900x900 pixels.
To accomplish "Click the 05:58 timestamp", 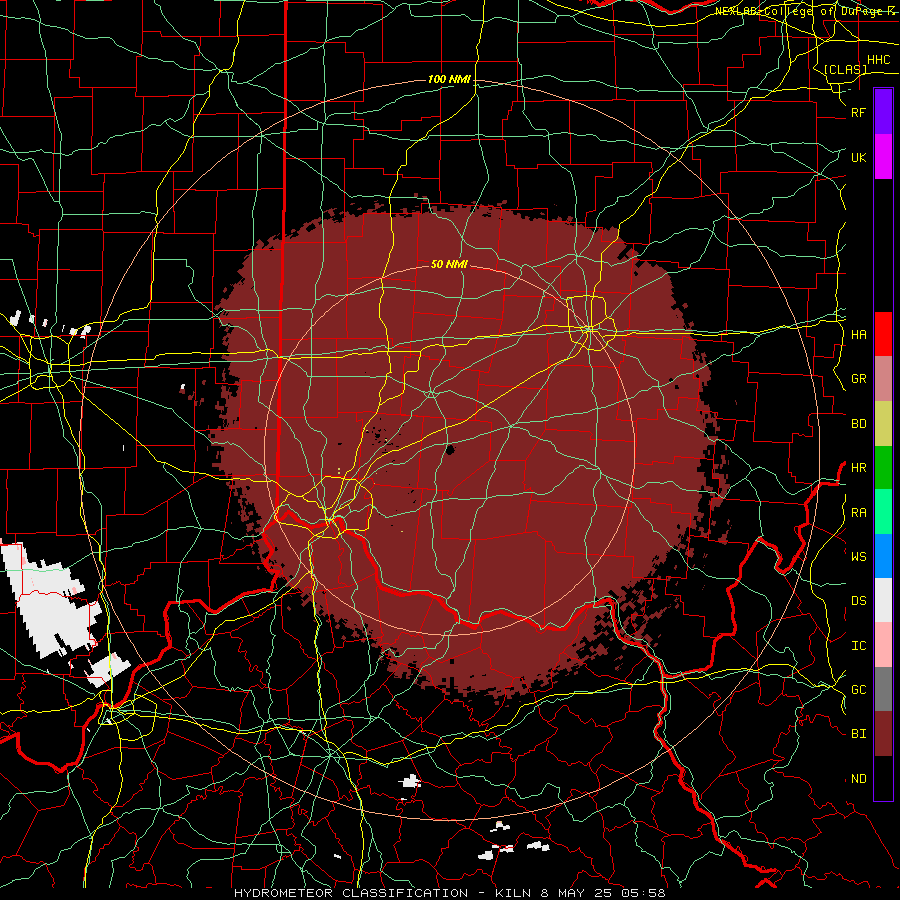I will pos(643,893).
